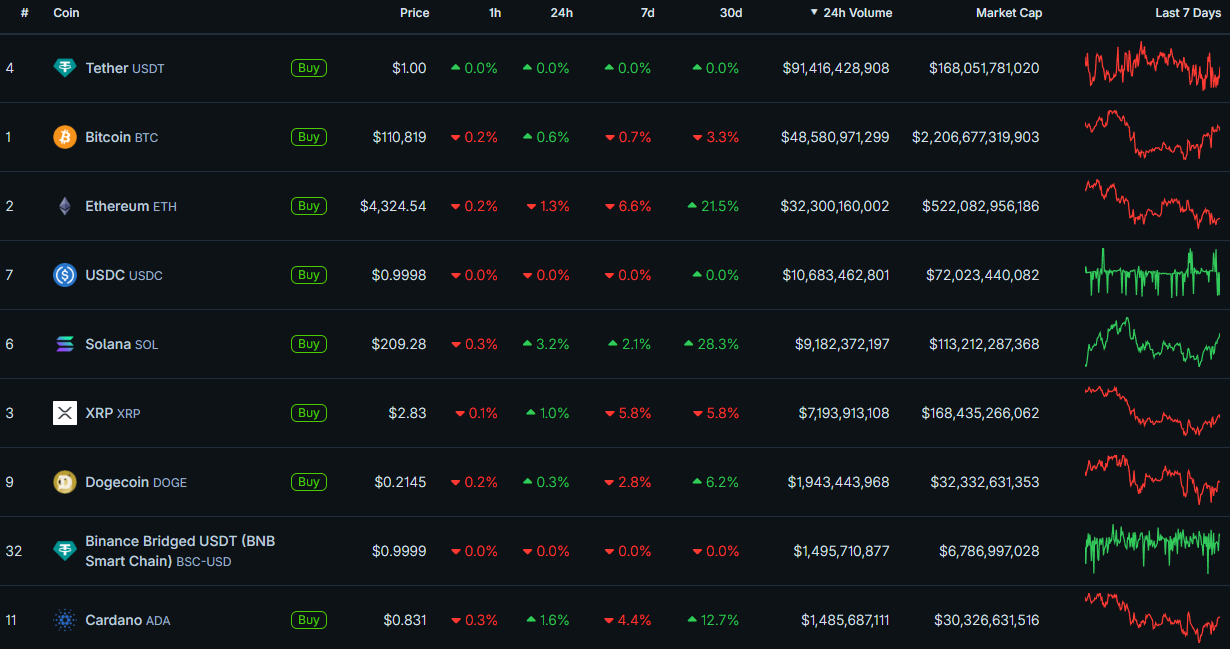This screenshot has width=1230, height=649.
Task: Click the Ethereum diamond logo icon
Action: pos(65,206)
